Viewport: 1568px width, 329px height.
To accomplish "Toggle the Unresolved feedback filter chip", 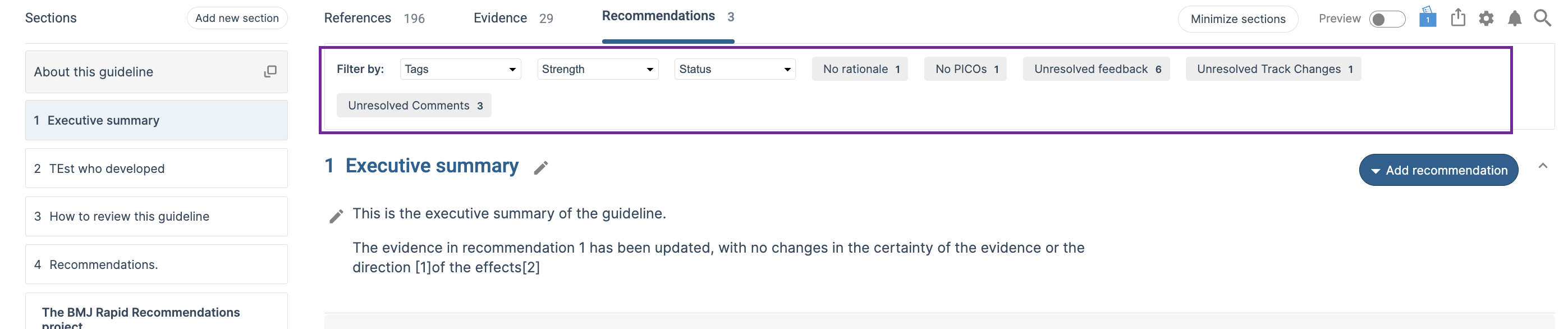I will pyautogui.click(x=1095, y=69).
